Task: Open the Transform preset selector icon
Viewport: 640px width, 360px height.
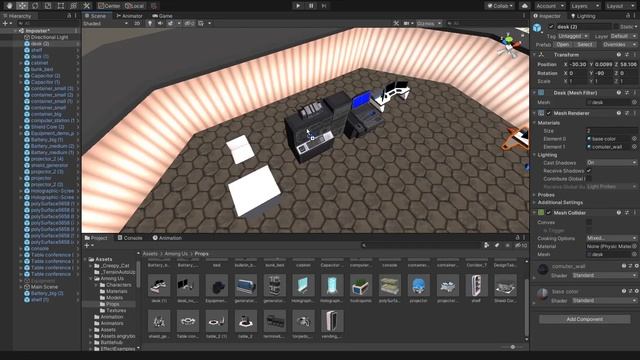Action: pyautogui.click(x=627, y=54)
